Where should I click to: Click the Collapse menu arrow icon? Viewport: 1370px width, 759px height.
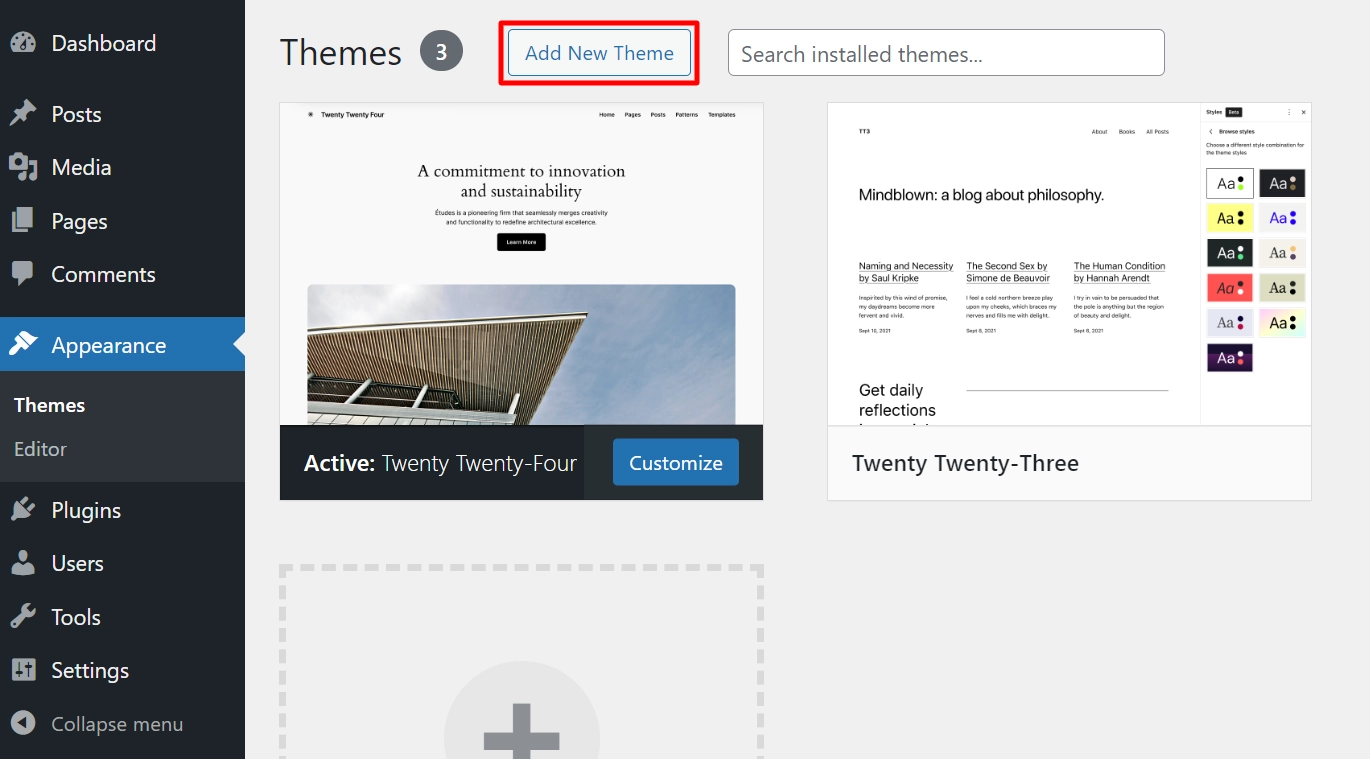coord(23,723)
